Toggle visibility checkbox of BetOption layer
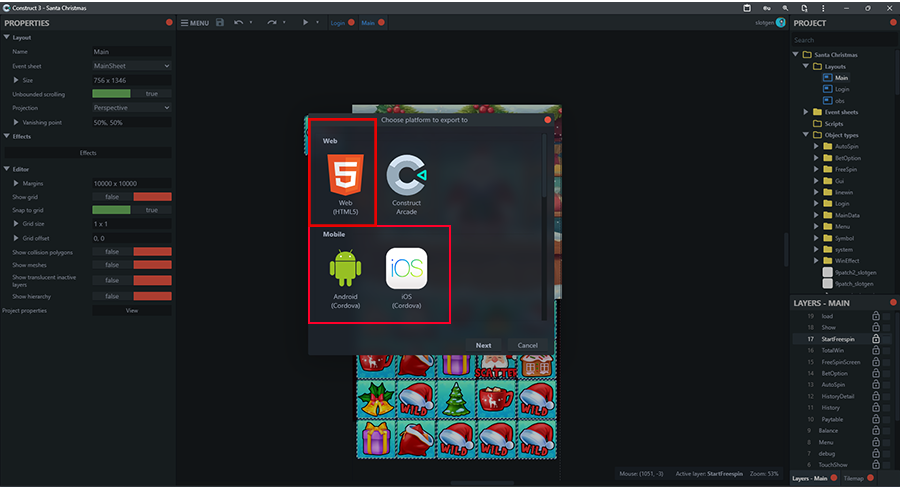Screen dimensions: 900x489 click(x=887, y=373)
